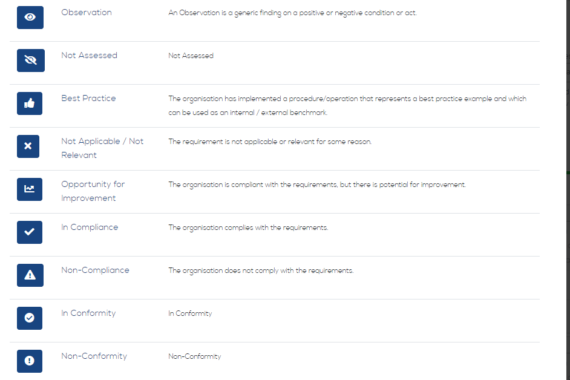Select the In Compliance checkmark icon
This screenshot has width=570, height=380.
(29, 232)
